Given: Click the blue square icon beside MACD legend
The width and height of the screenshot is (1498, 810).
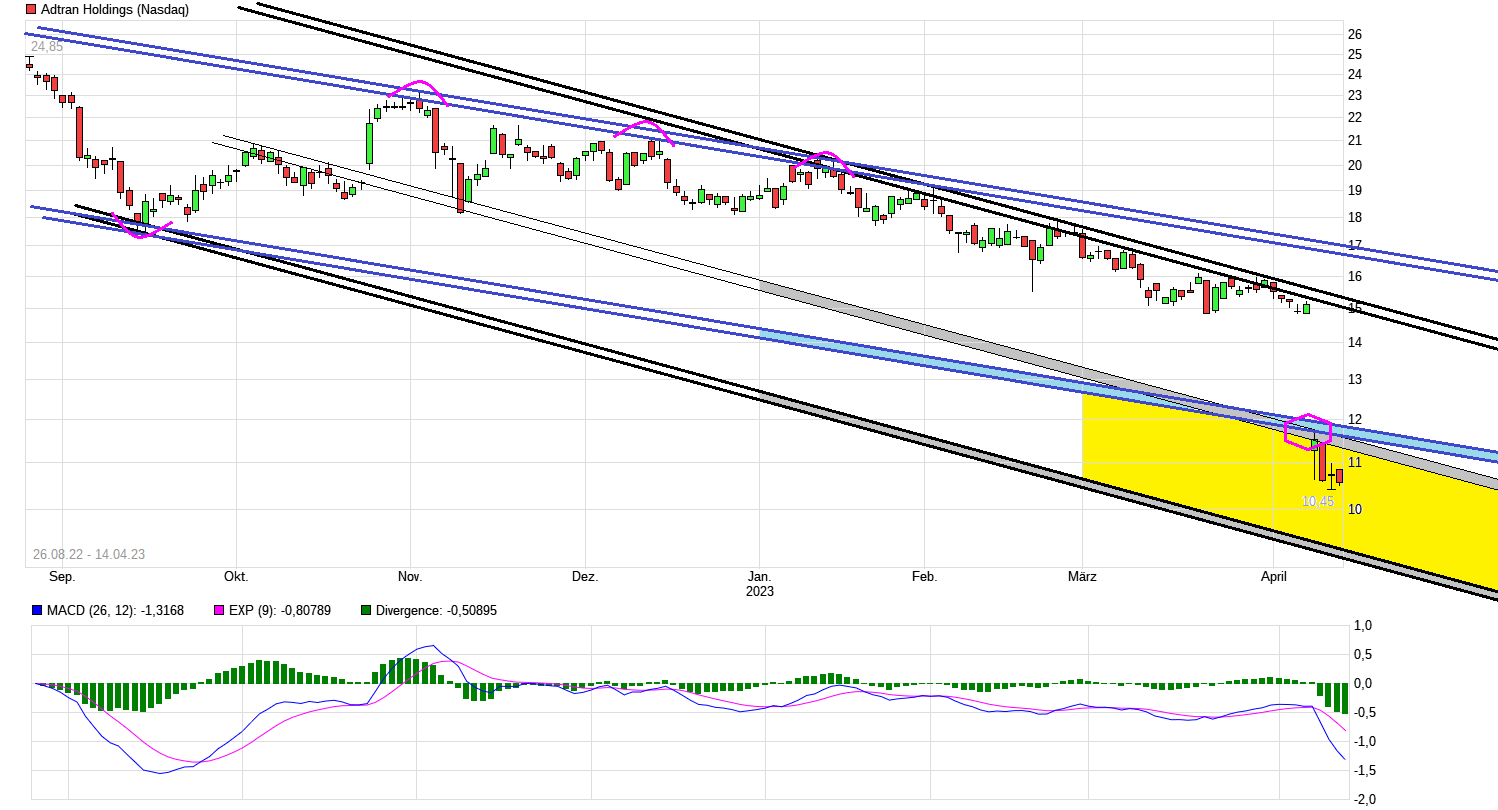Looking at the screenshot, I should (35, 610).
